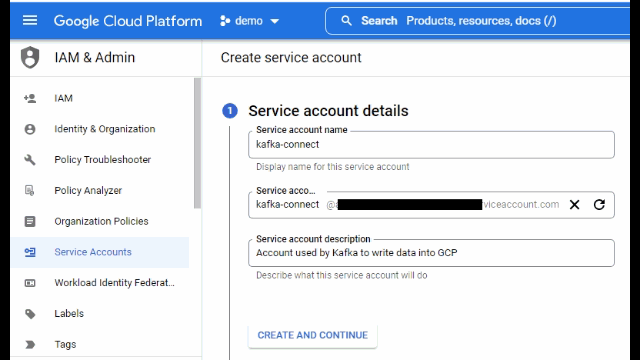The height and width of the screenshot is (360, 640).
Task: Click the Labels tag icon
Action: (30, 313)
